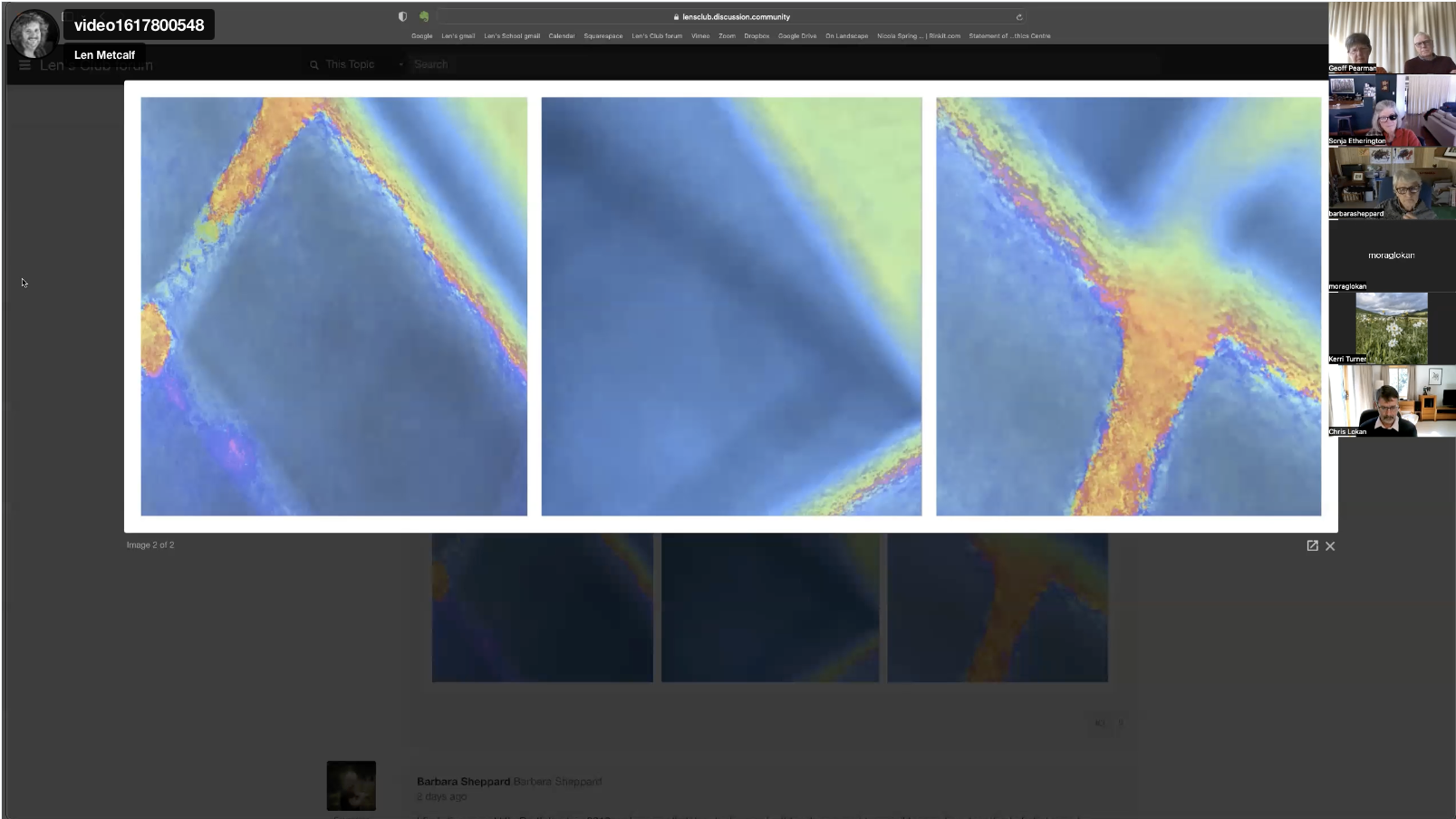Click the browser address bar
The image size is (1456, 819).
(731, 17)
